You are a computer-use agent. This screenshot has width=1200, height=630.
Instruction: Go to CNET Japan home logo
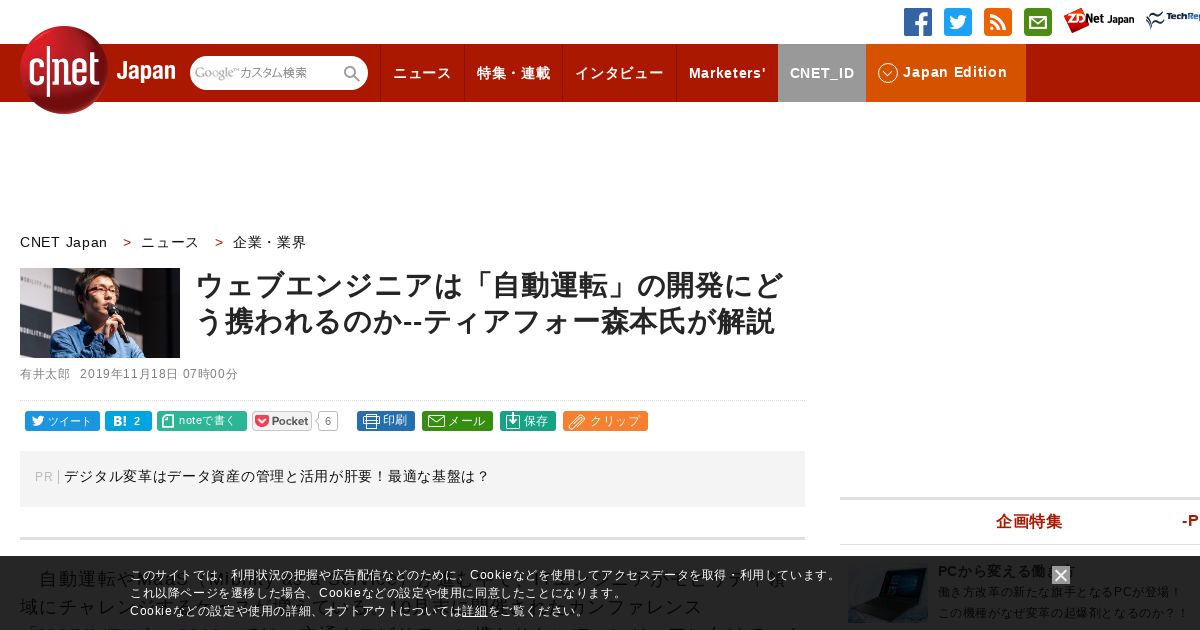click(97, 70)
